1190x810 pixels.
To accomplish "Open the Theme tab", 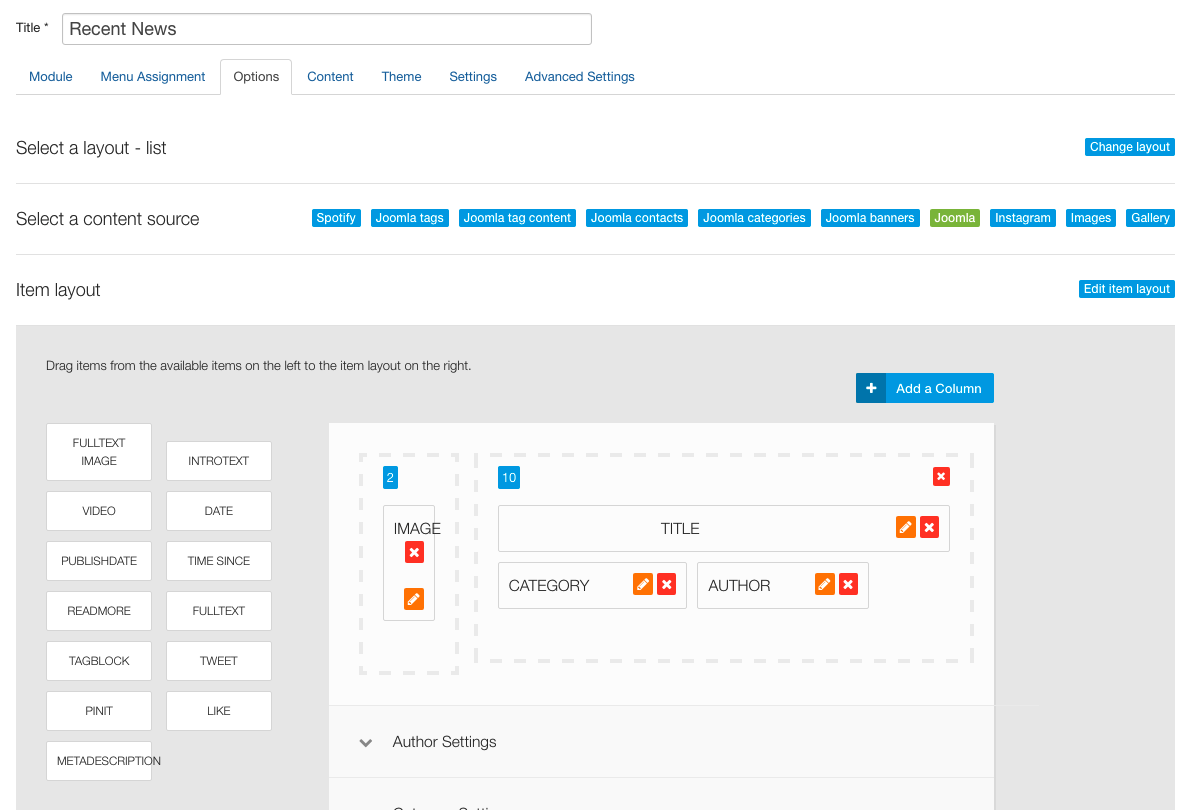I will pos(401,77).
